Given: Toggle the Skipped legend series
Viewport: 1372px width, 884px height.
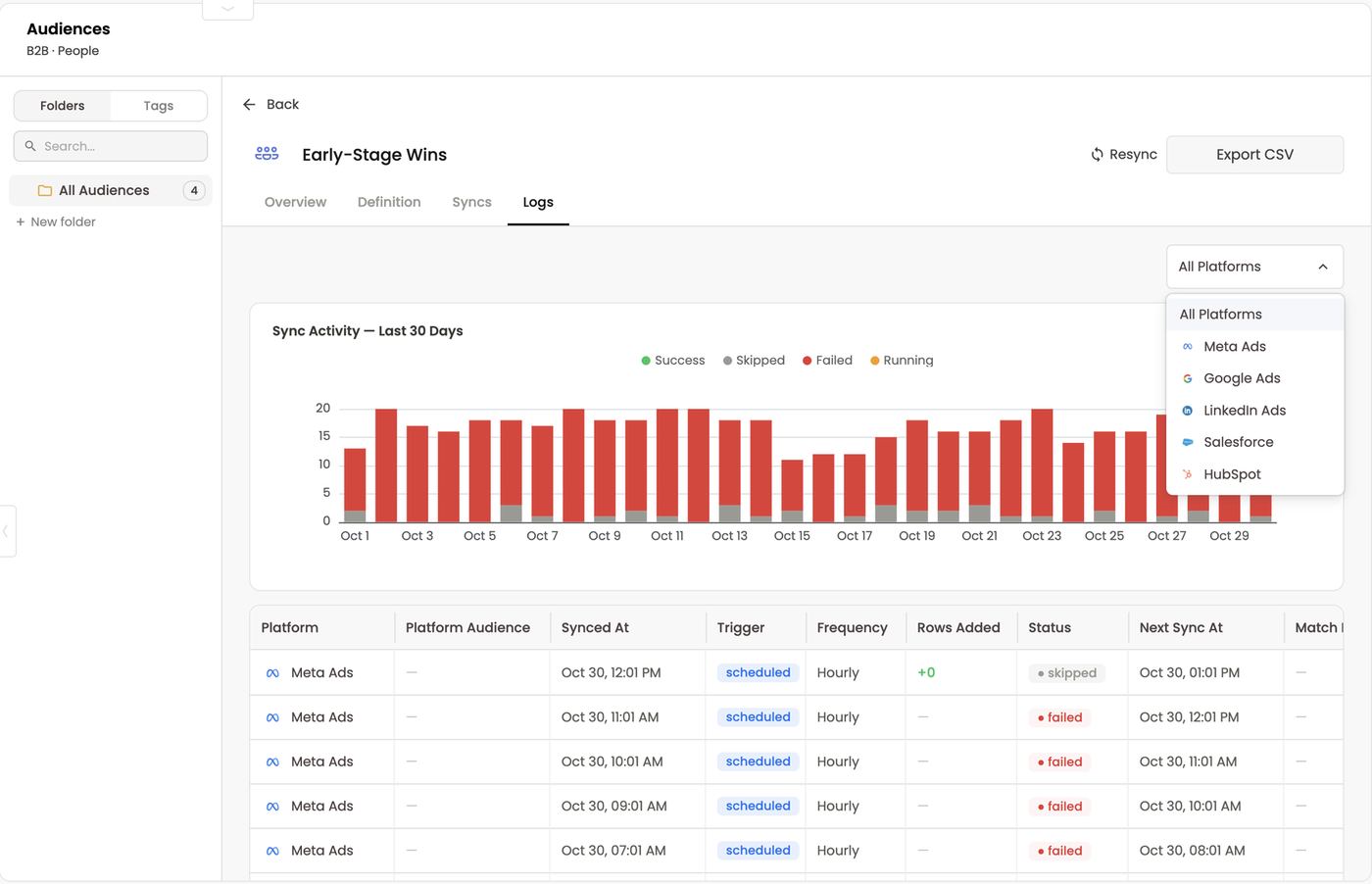Looking at the screenshot, I should (x=754, y=361).
